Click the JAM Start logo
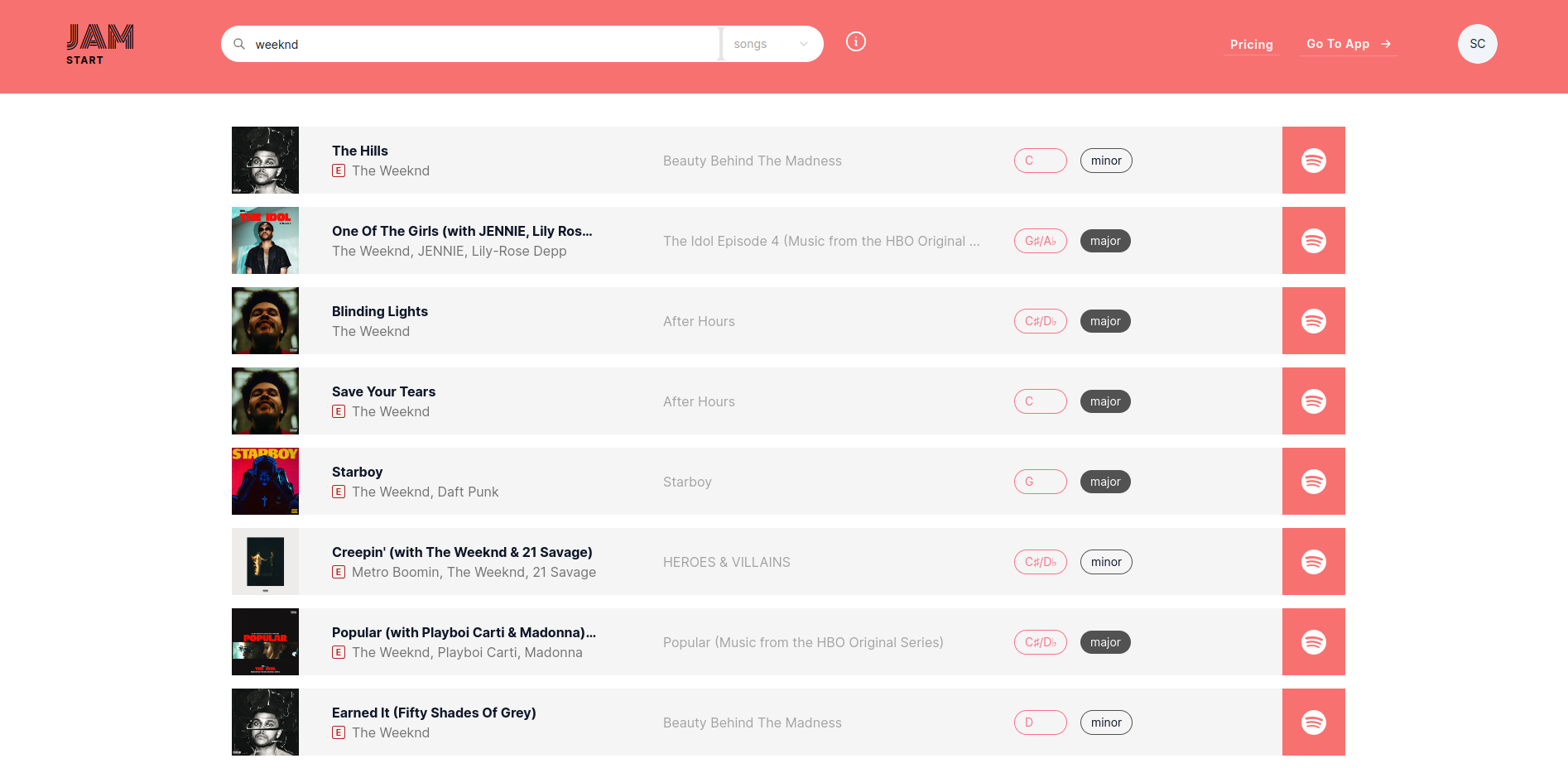The height and width of the screenshot is (768, 1568). [x=100, y=45]
